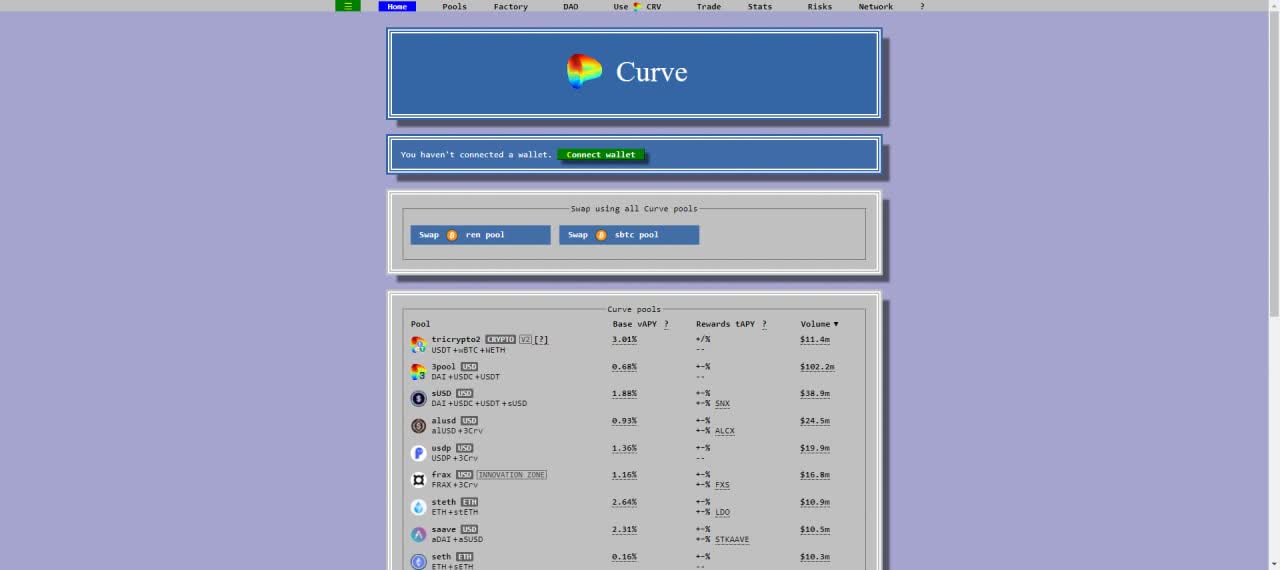Click the [?] help next to tricrypto2
This screenshot has width=1280, height=570.
(541, 340)
